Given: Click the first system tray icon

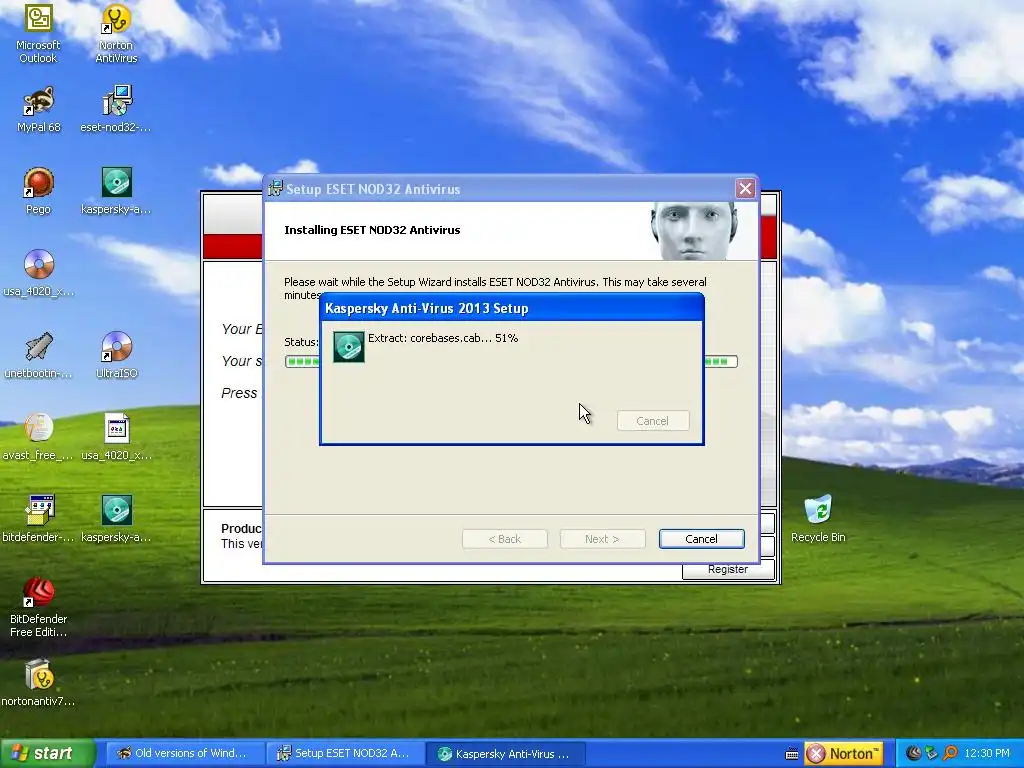Looking at the screenshot, I should tap(913, 753).
